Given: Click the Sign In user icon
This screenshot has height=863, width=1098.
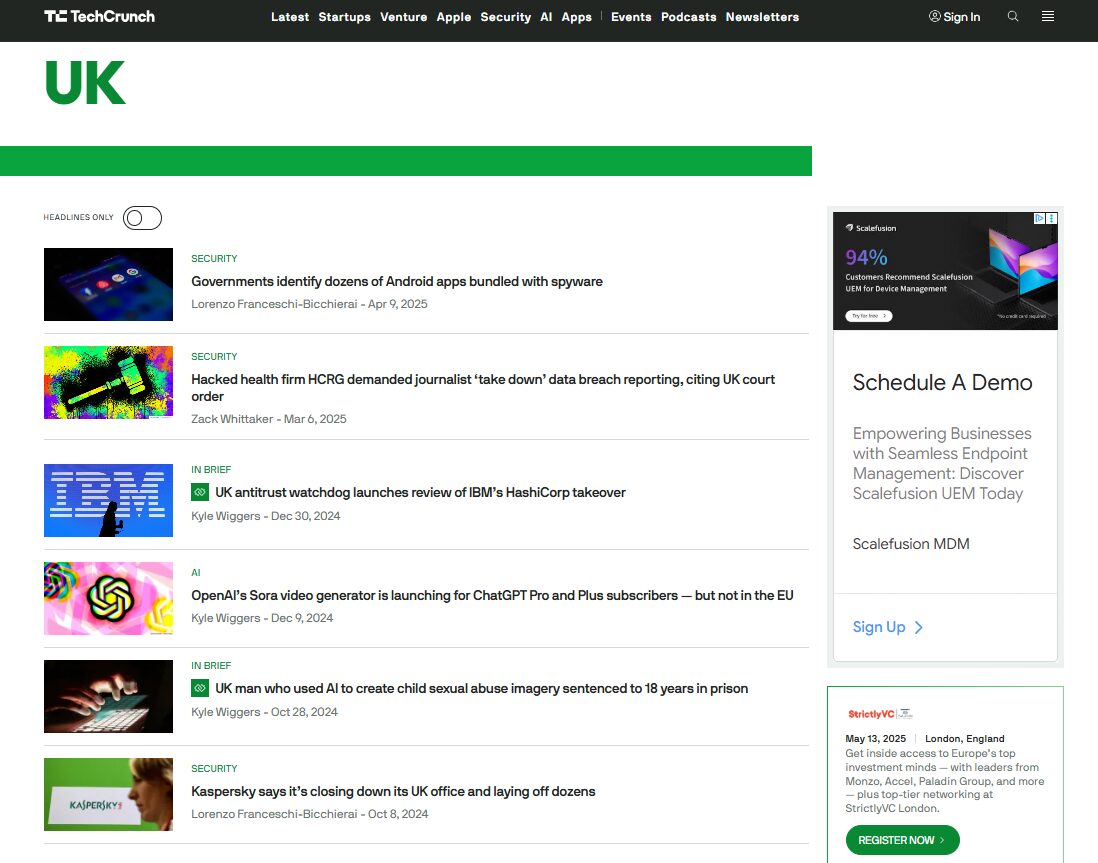Looking at the screenshot, I should pos(934,16).
